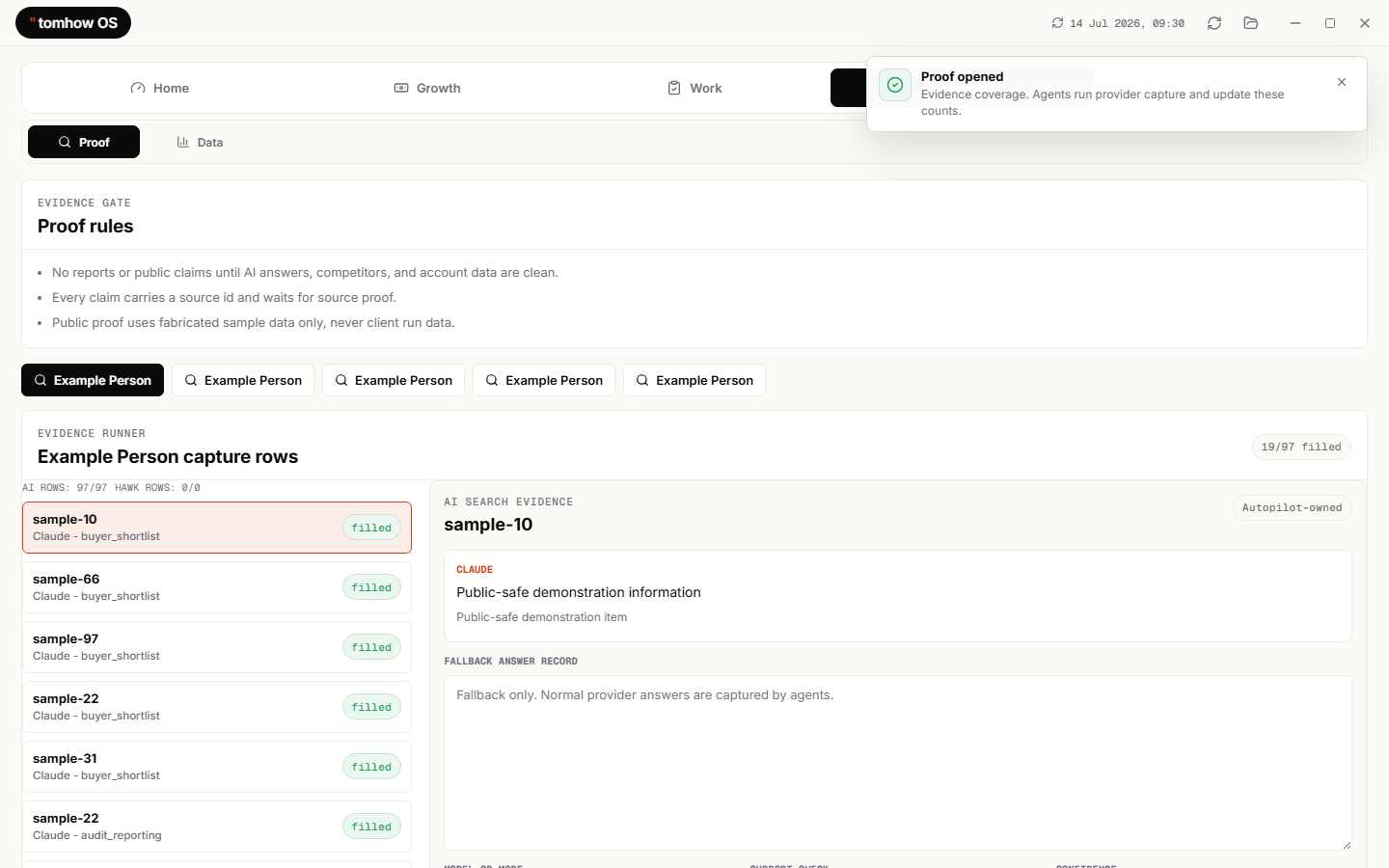Open the Work navigation tab

(x=694, y=88)
